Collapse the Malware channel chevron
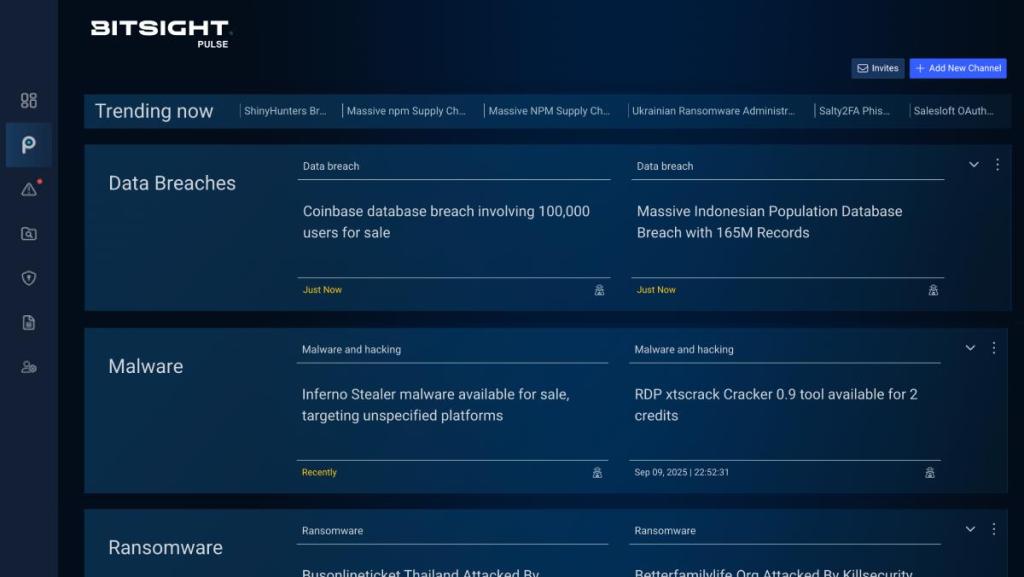 970,348
